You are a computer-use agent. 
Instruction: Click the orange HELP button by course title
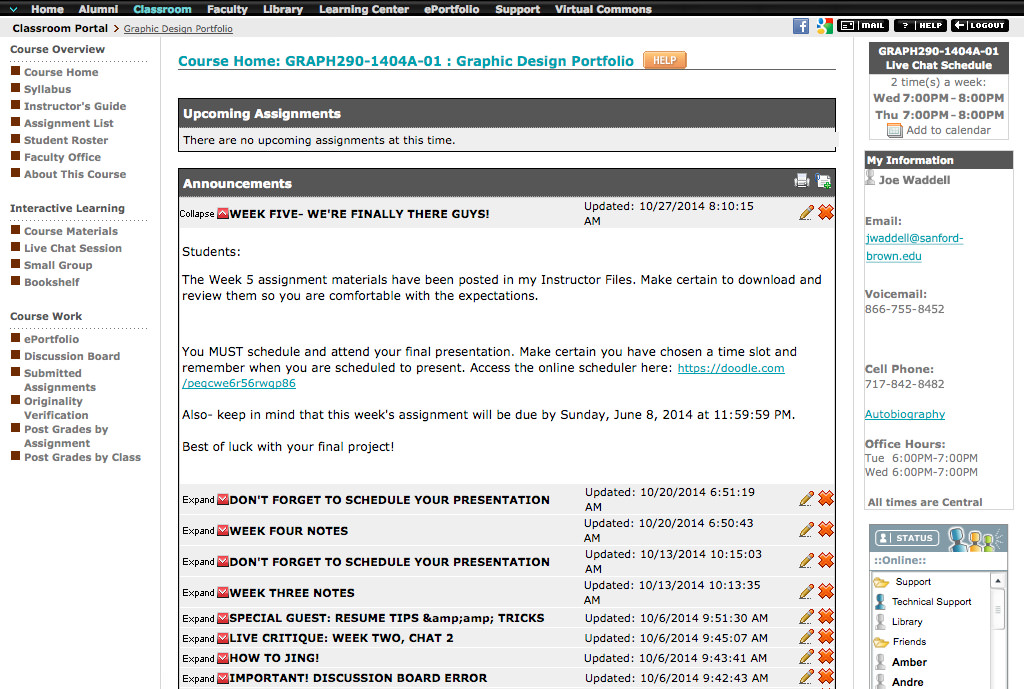tap(664, 61)
